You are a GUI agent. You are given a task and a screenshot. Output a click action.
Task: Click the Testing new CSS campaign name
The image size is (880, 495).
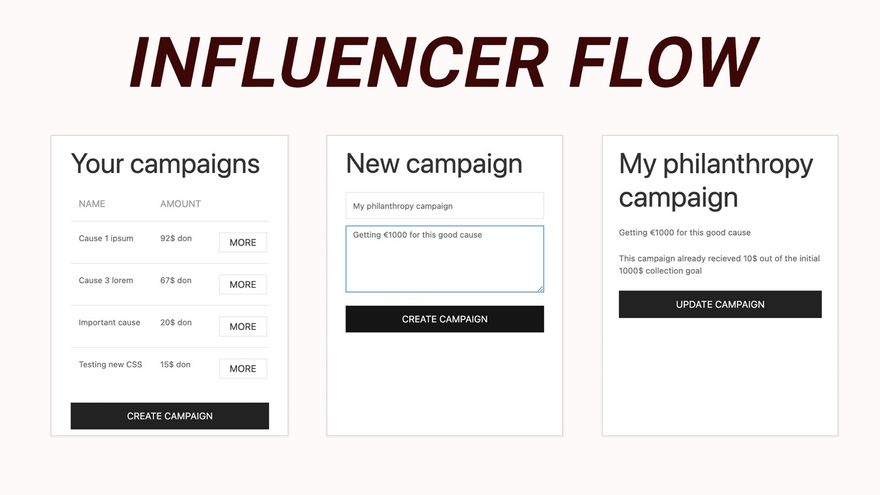[x=111, y=365]
